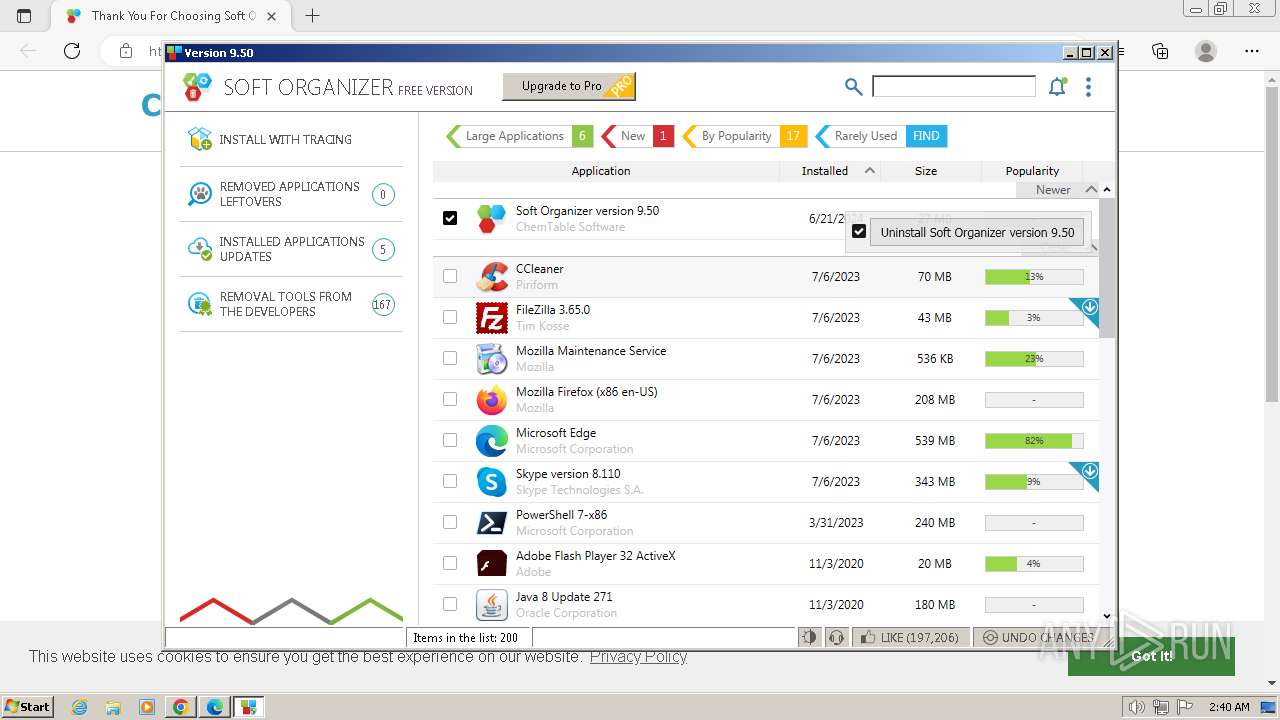Check the CCleaner checkbox
Screen dimensions: 1280x720
coord(450,276)
